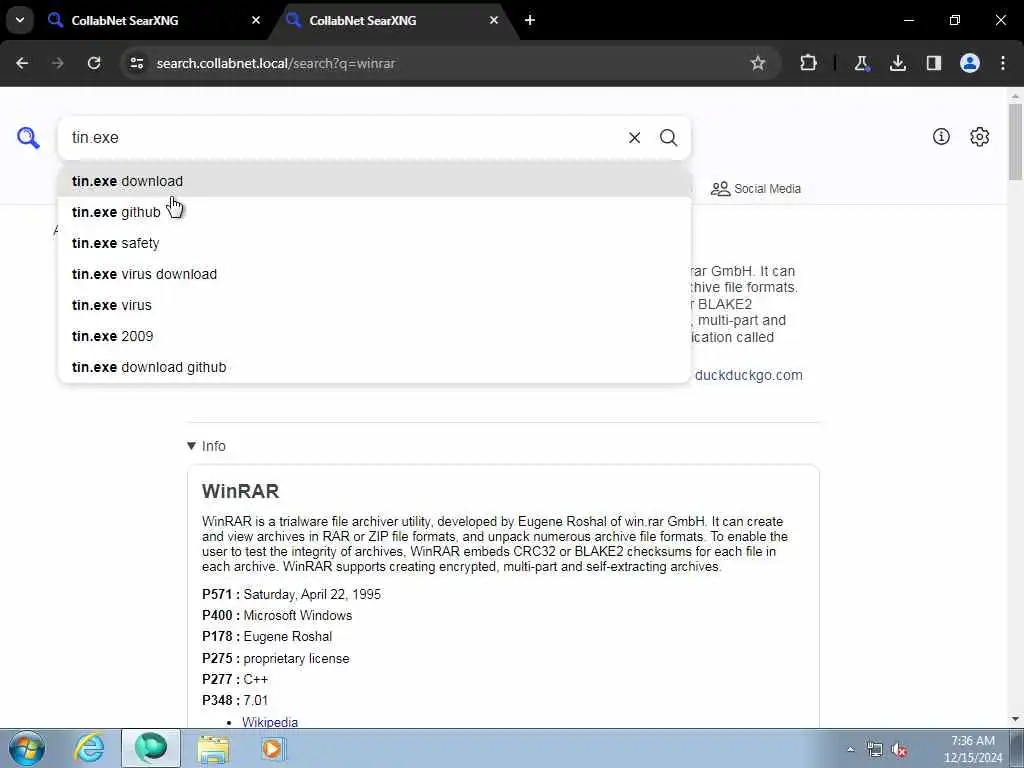Click the muted volume tray icon
The image size is (1024, 768).
[x=899, y=750]
